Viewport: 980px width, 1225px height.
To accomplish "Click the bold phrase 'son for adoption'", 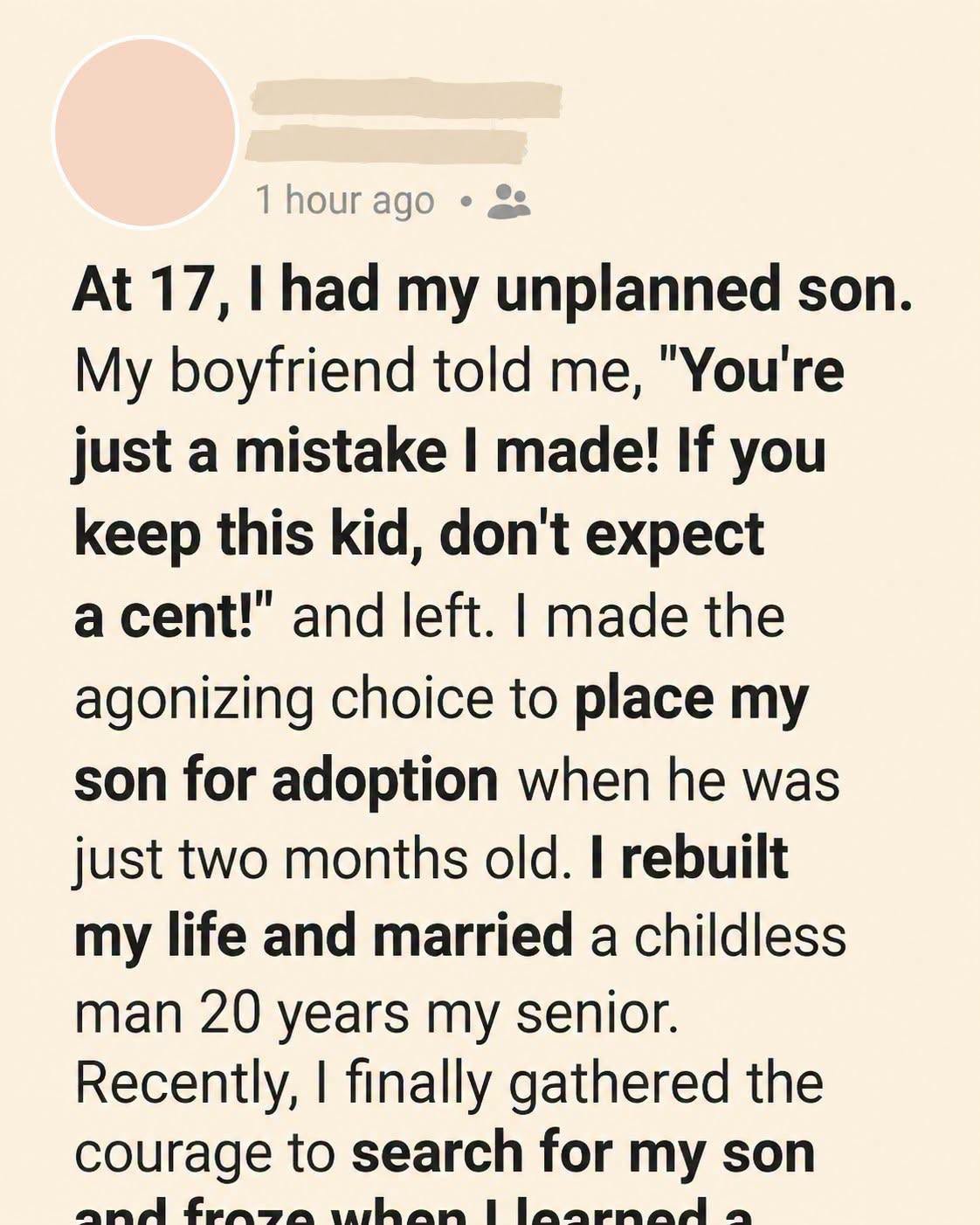I will (x=286, y=780).
